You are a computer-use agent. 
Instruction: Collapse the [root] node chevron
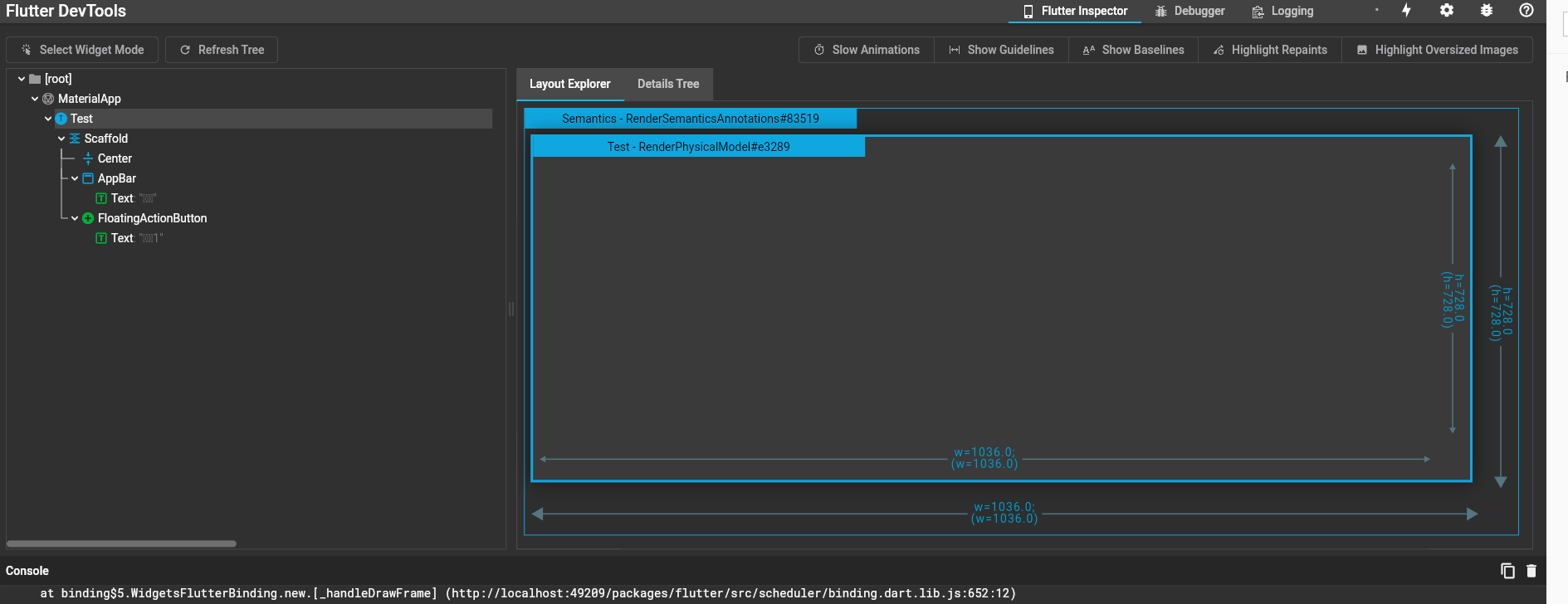[x=22, y=79]
